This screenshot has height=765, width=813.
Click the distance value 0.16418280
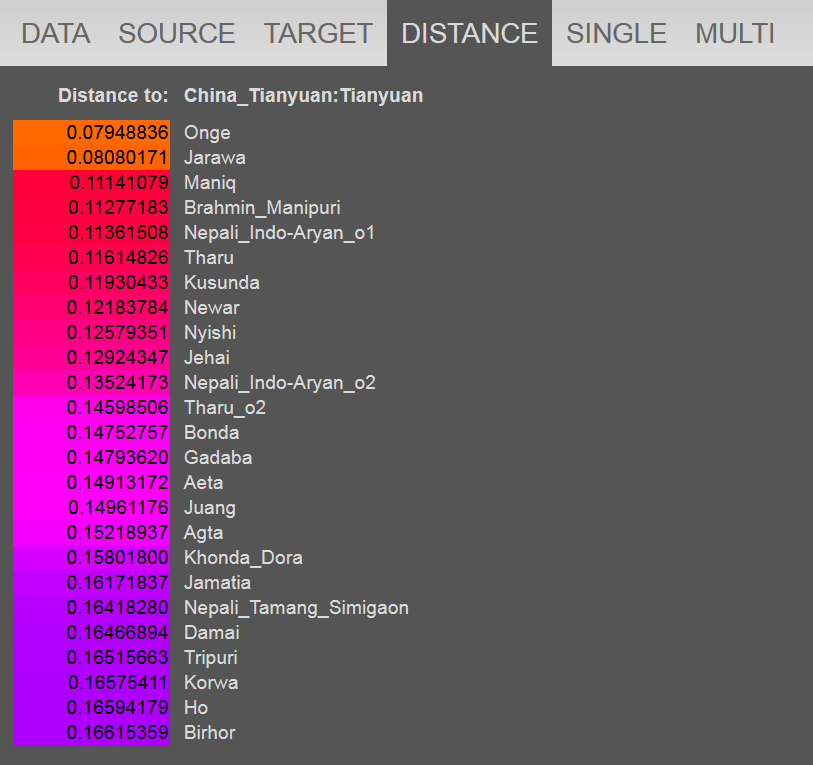click(91, 607)
